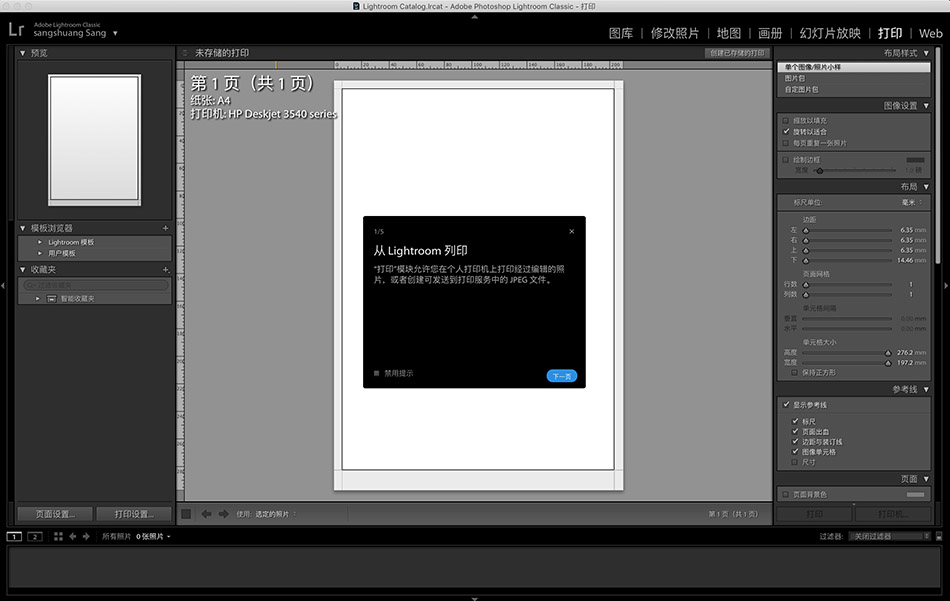The width and height of the screenshot is (950, 601).
Task: Add a new collection with the 收藏夹 plus icon
Action: coord(165,270)
